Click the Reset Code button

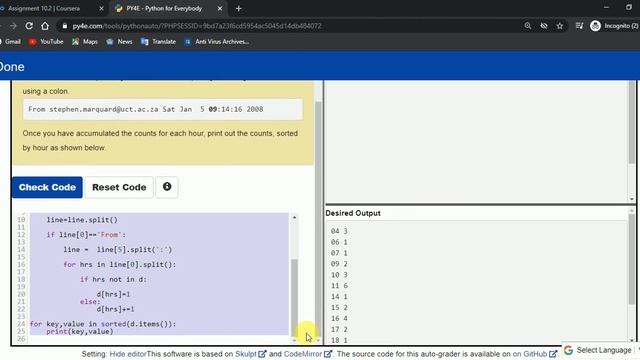(x=119, y=187)
